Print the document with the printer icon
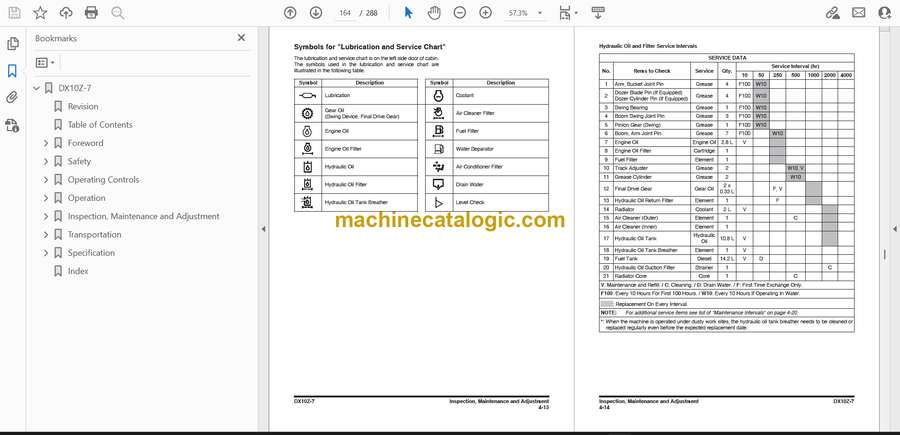900x435 pixels. 91,13
